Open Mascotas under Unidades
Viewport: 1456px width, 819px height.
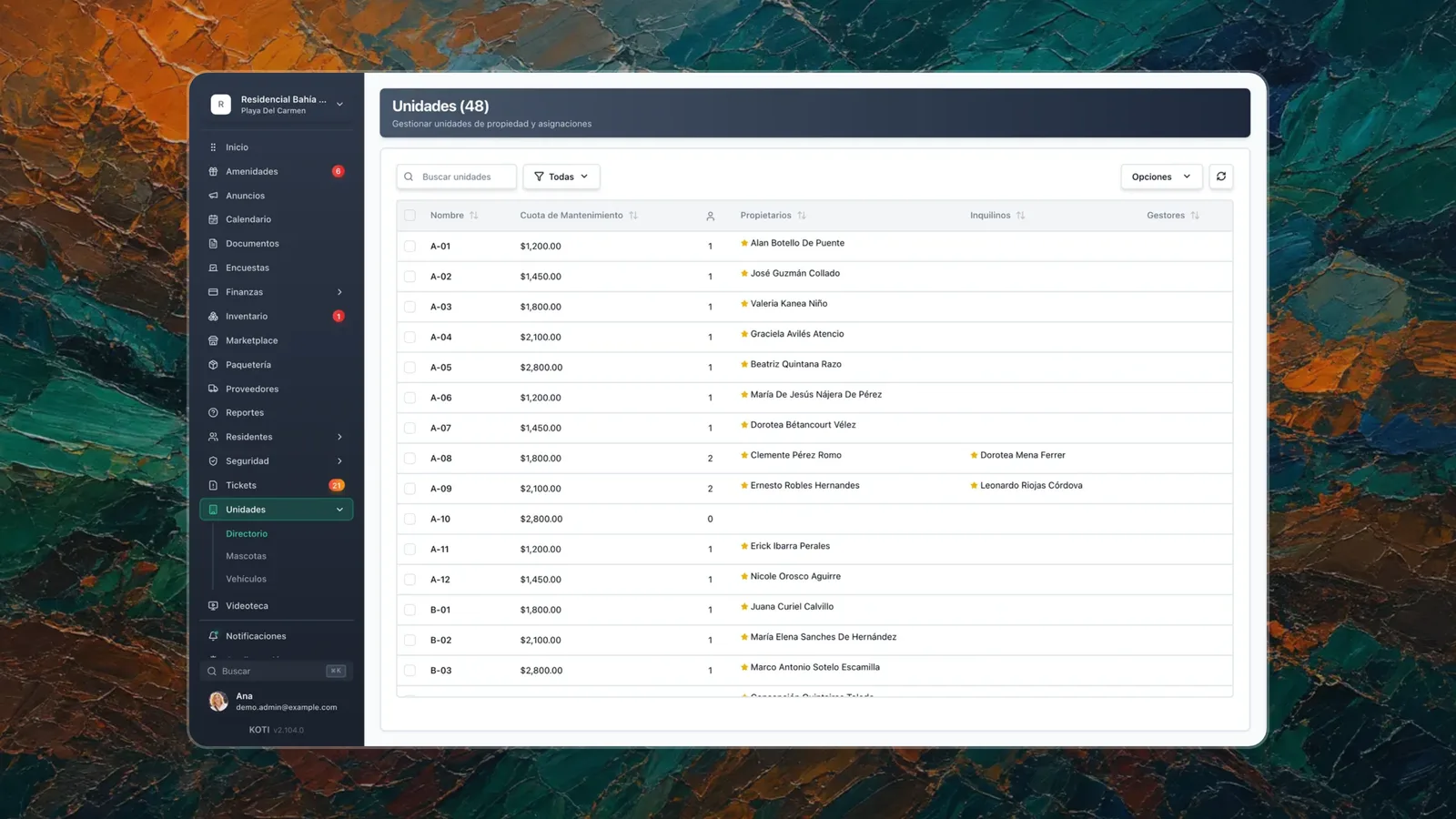tap(246, 556)
